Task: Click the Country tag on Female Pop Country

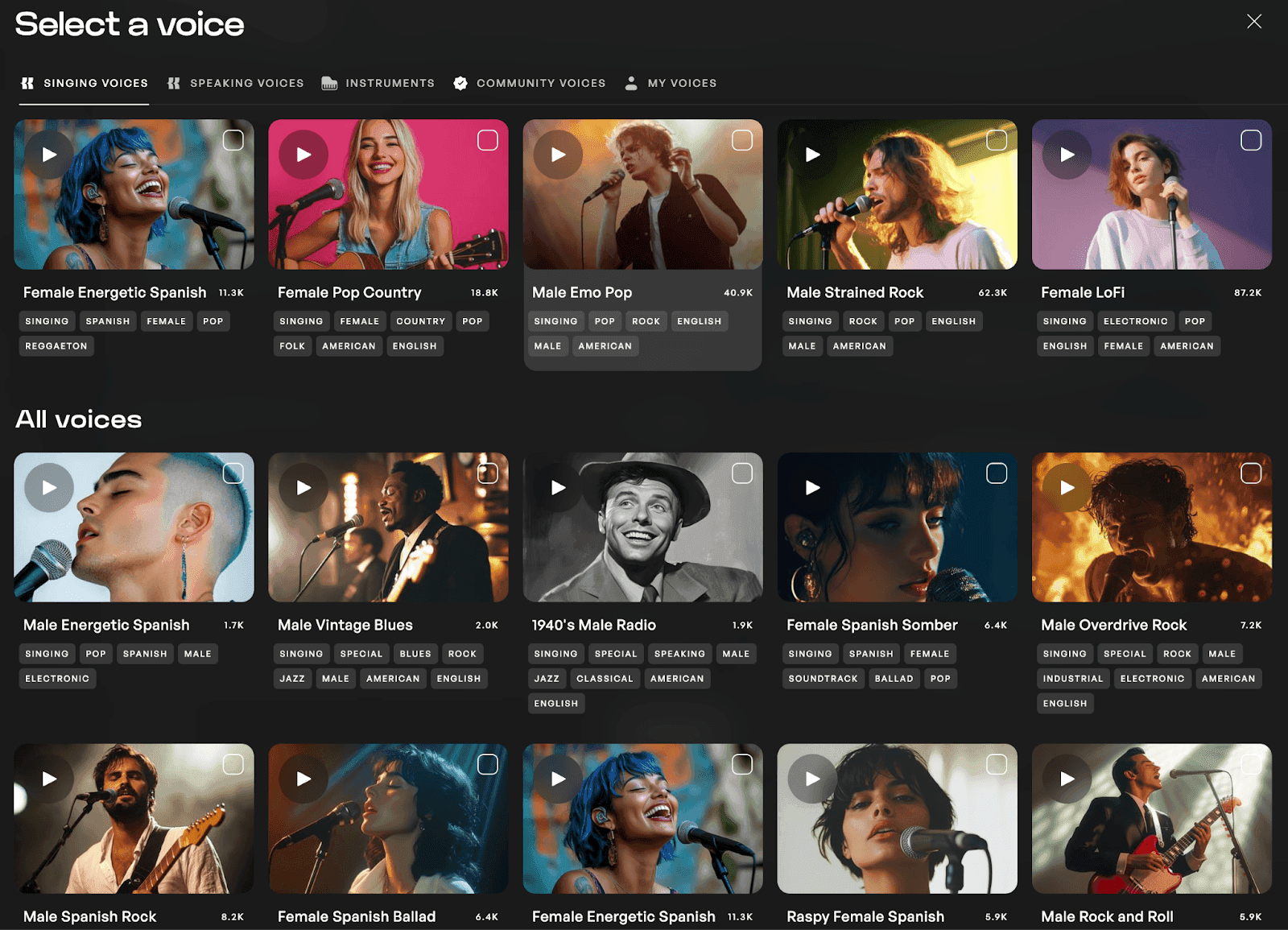Action: tap(420, 321)
